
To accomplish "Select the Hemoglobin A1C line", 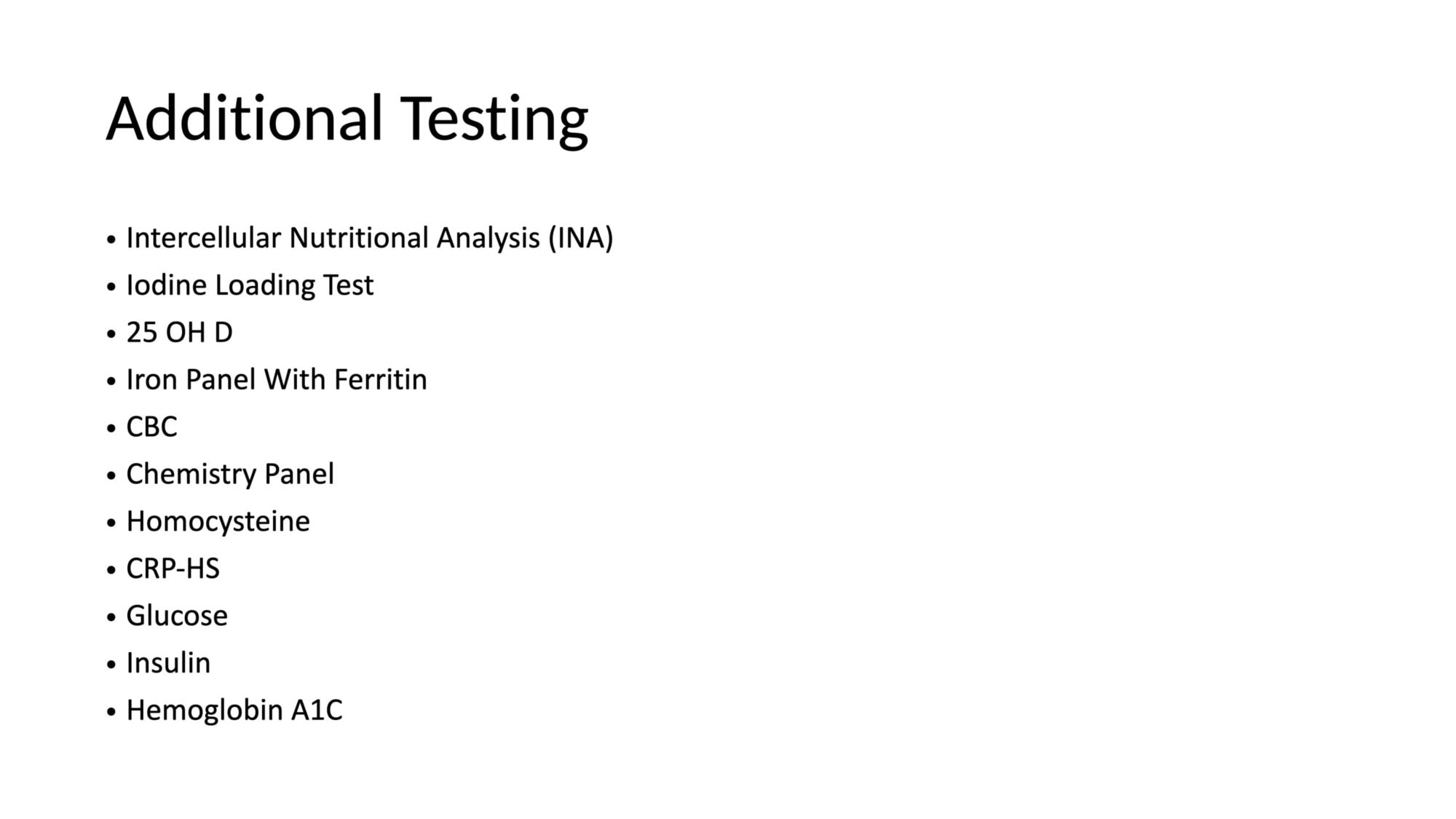I will [x=234, y=711].
